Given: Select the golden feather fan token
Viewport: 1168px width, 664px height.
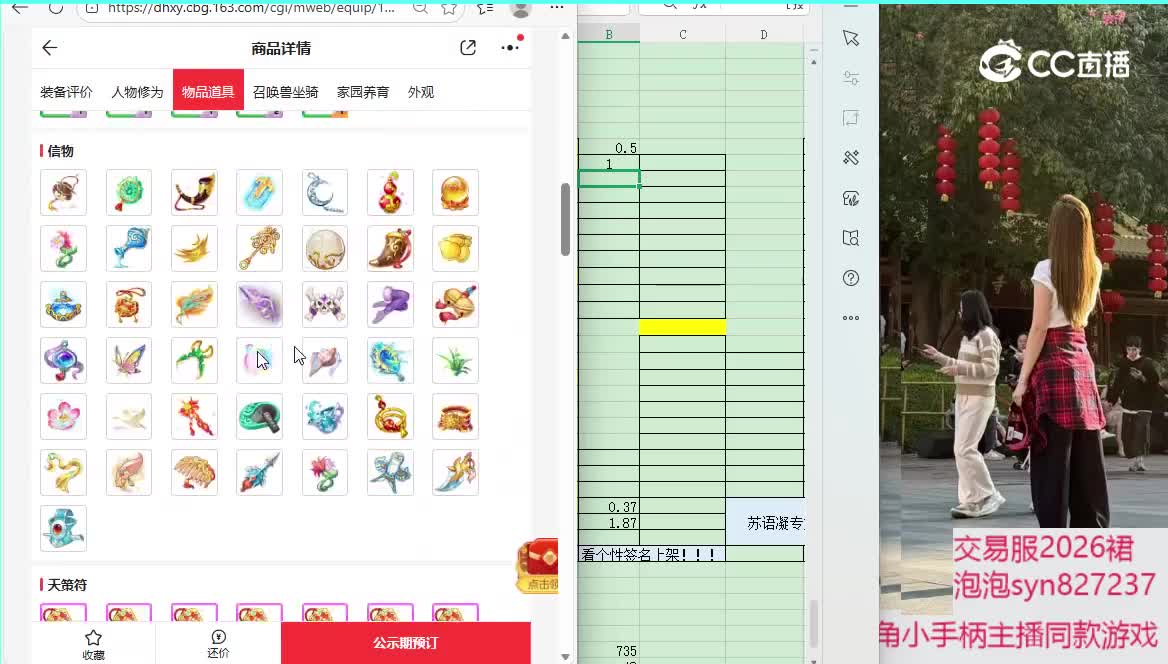Looking at the screenshot, I should (194, 472).
